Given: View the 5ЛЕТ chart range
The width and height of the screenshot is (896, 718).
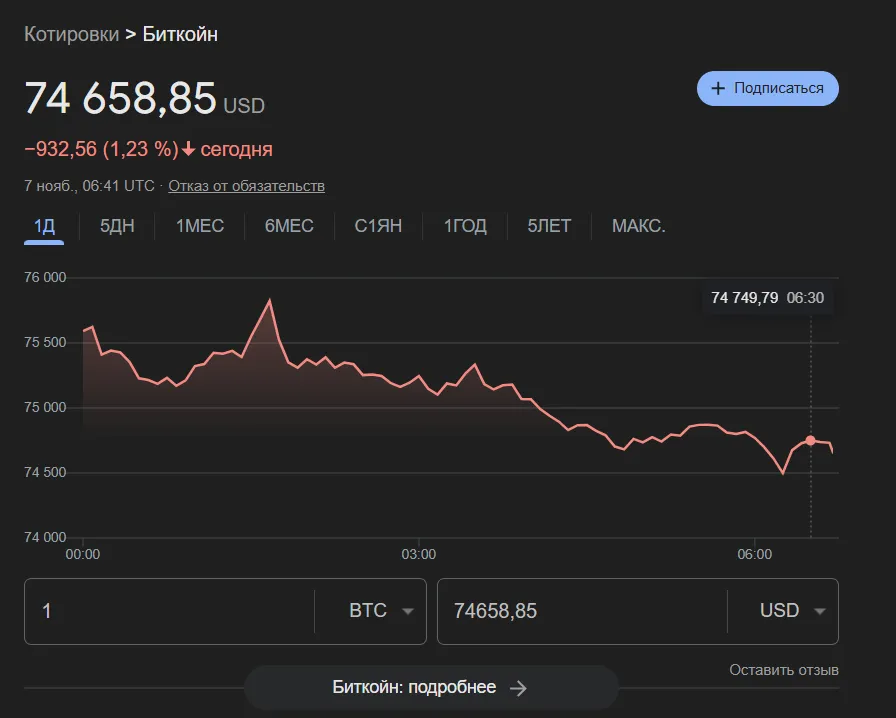Looking at the screenshot, I should pyautogui.click(x=549, y=226).
